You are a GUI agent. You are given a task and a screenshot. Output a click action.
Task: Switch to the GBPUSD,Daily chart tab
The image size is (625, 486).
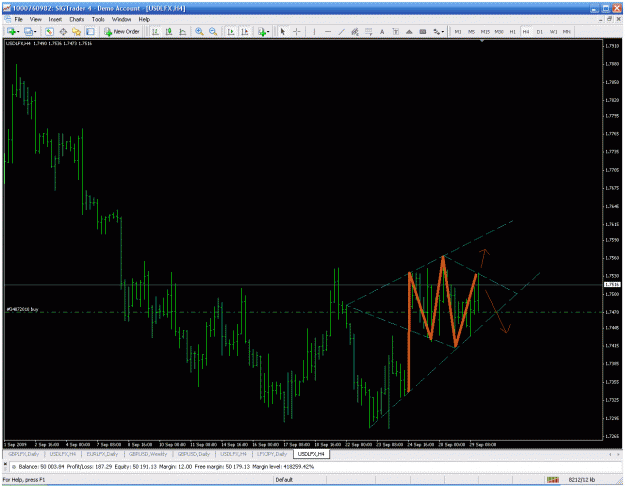pos(193,454)
